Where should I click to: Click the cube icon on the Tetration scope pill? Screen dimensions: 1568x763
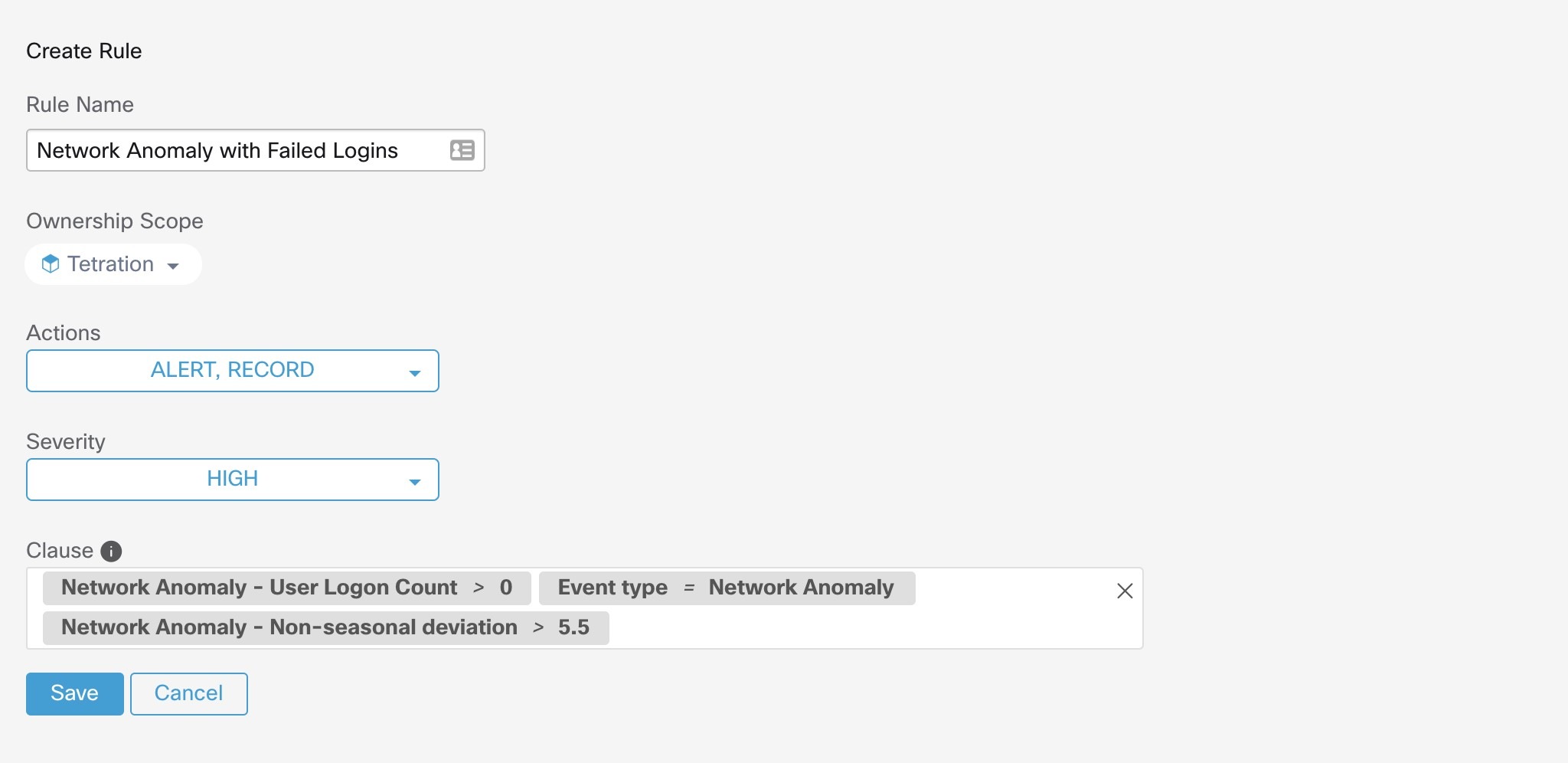pos(51,264)
